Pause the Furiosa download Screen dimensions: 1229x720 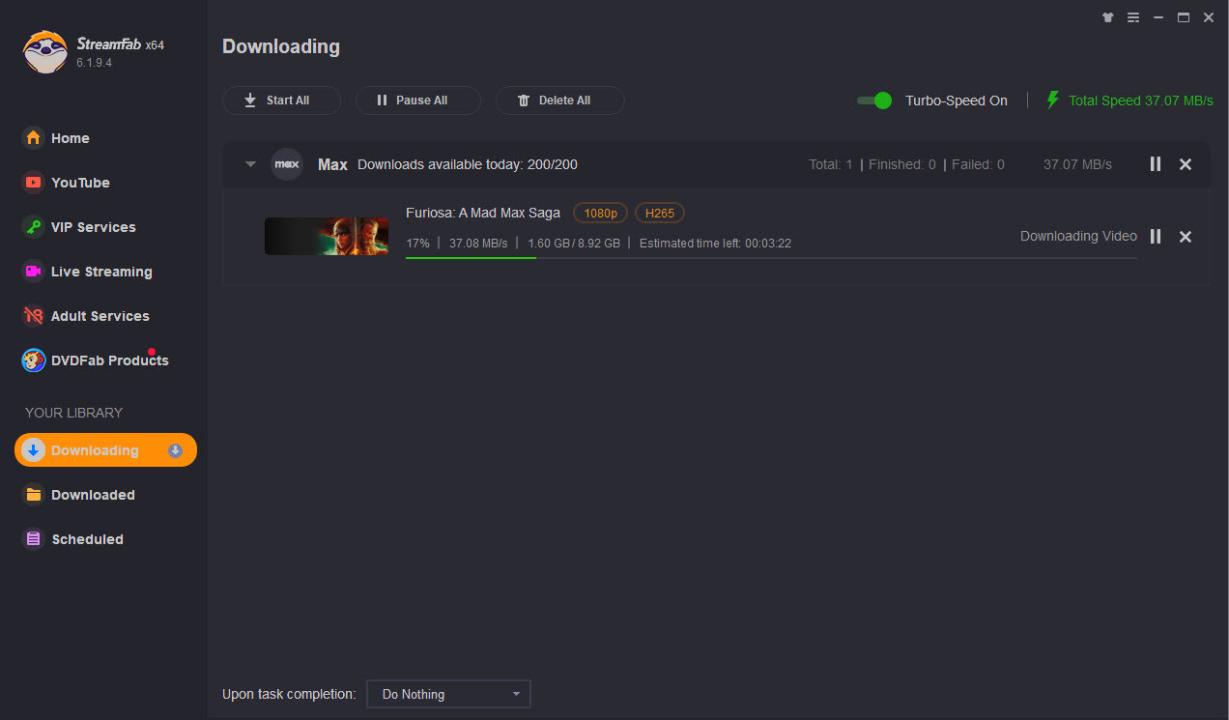pos(1155,236)
